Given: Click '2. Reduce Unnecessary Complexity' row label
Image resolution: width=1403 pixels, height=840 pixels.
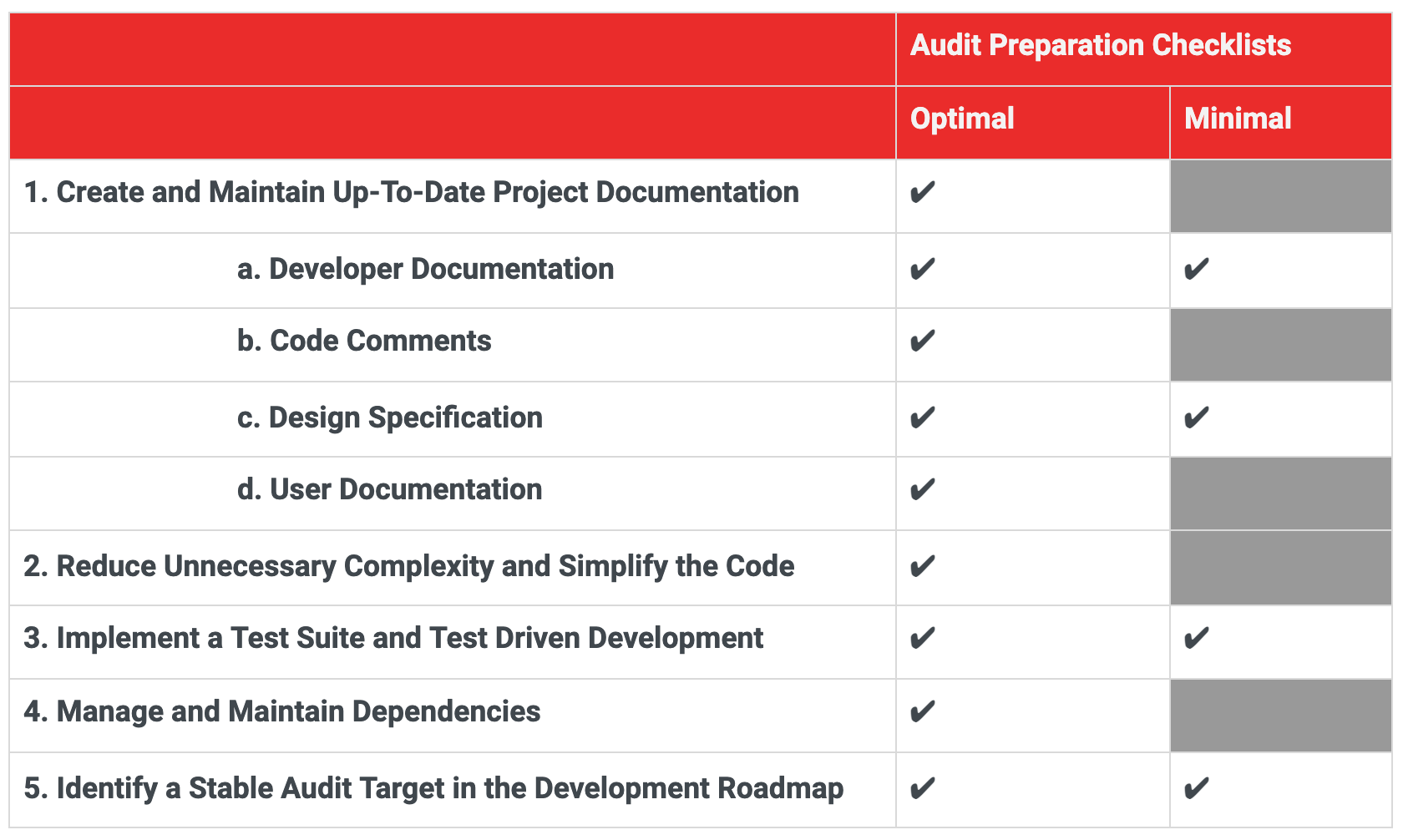Looking at the screenshot, I should [x=409, y=566].
